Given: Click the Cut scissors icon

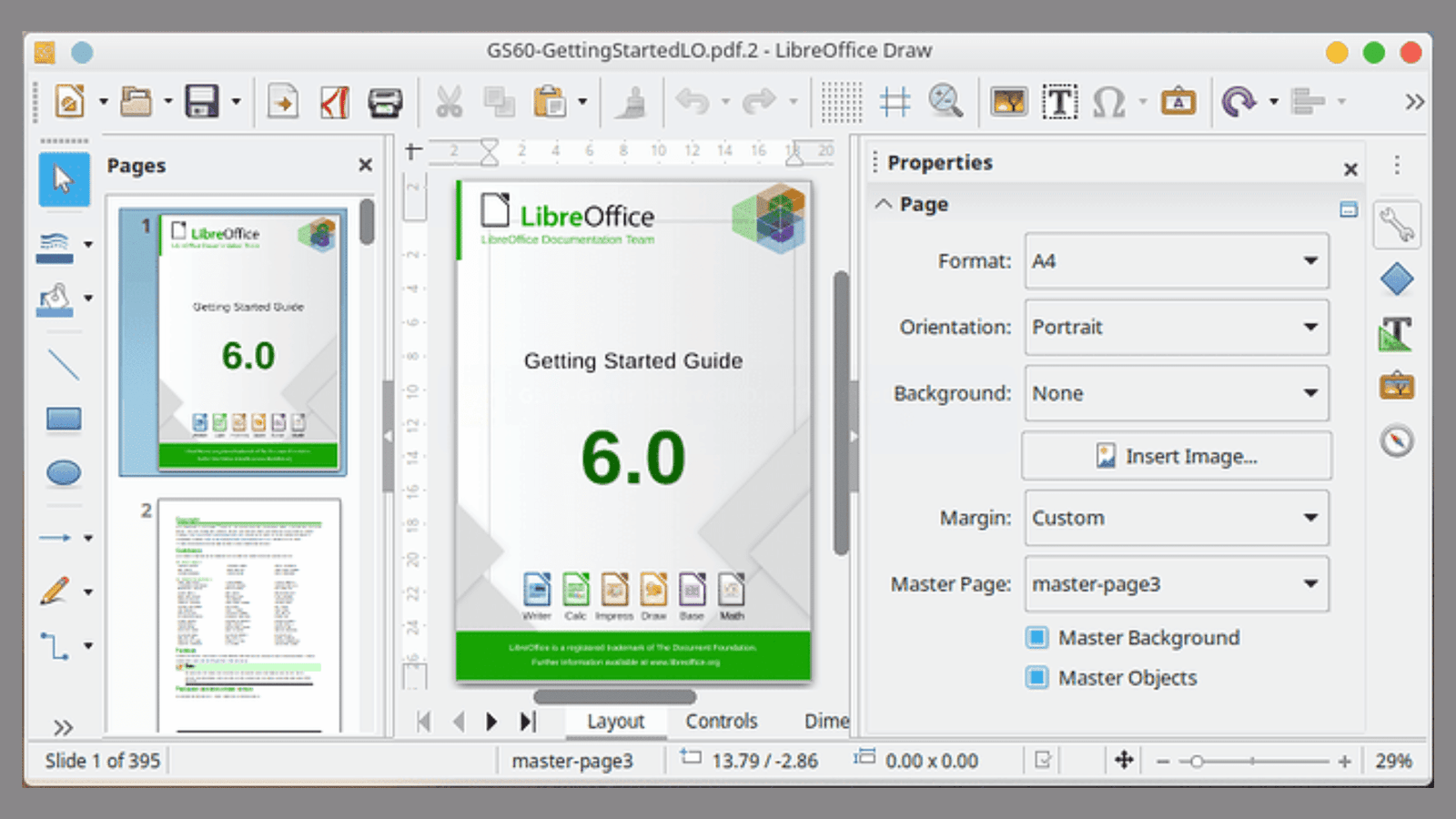Looking at the screenshot, I should tap(449, 102).
